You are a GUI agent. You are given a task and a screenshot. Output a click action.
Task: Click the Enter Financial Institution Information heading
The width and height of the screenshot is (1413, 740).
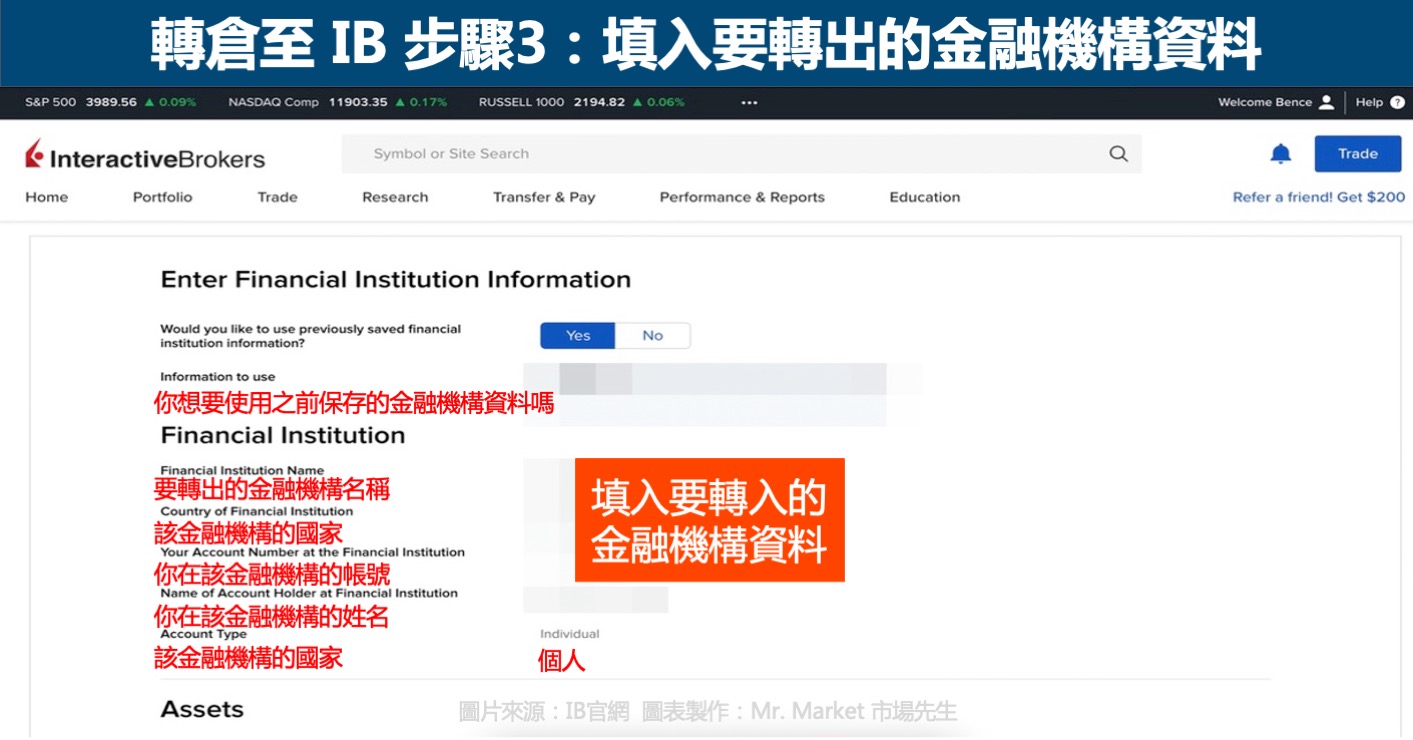(396, 280)
